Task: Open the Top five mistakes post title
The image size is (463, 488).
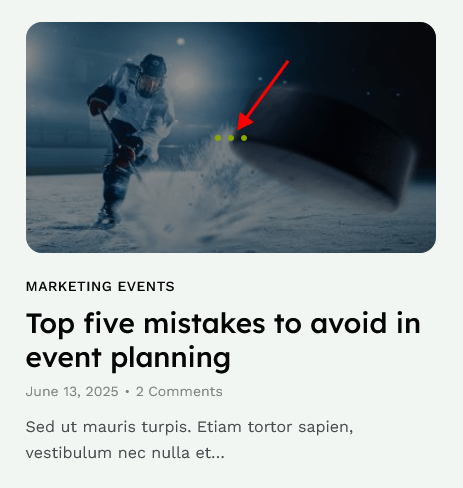Action: click(x=223, y=340)
